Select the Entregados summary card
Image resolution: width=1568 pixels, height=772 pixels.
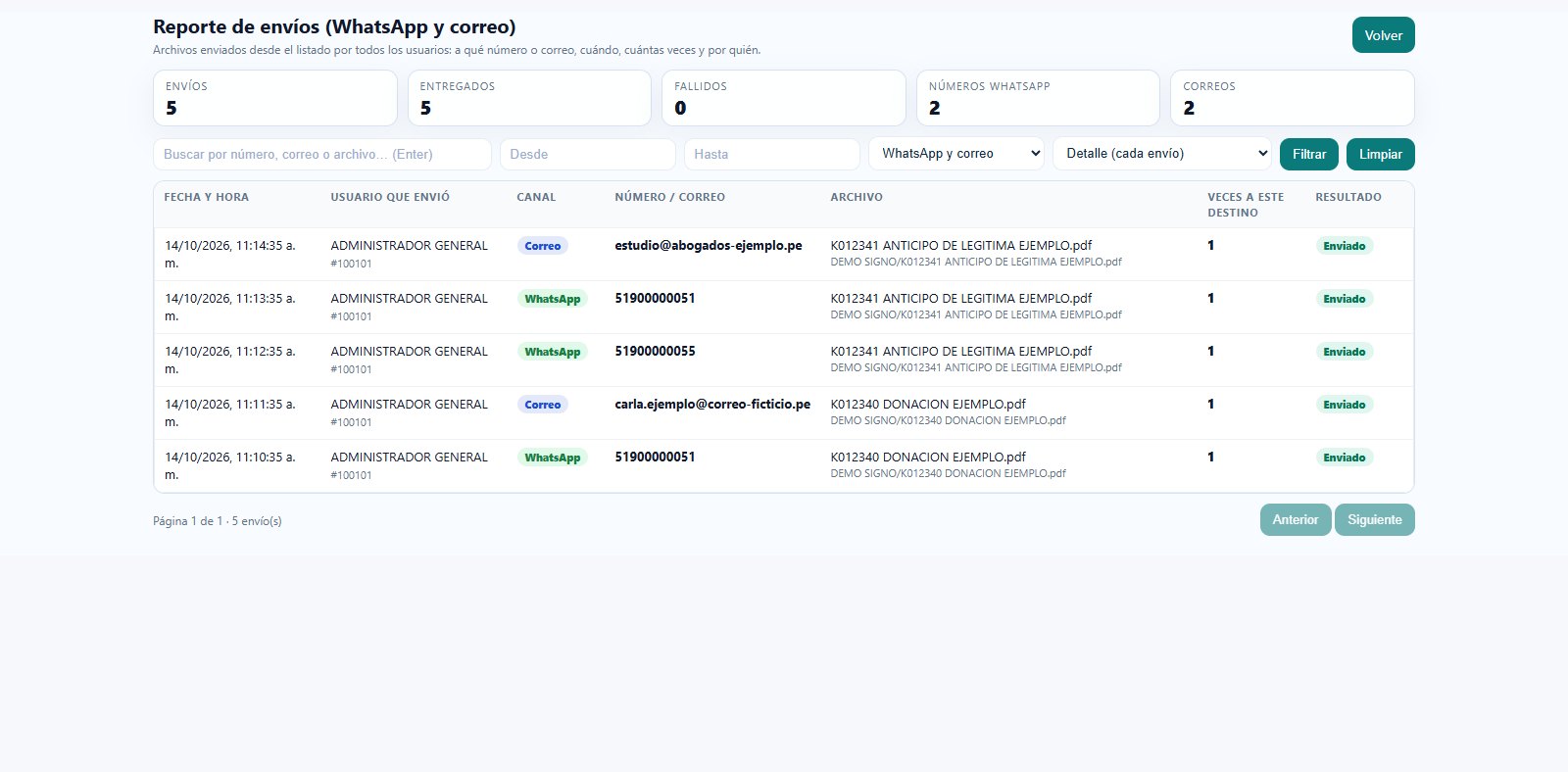(529, 98)
